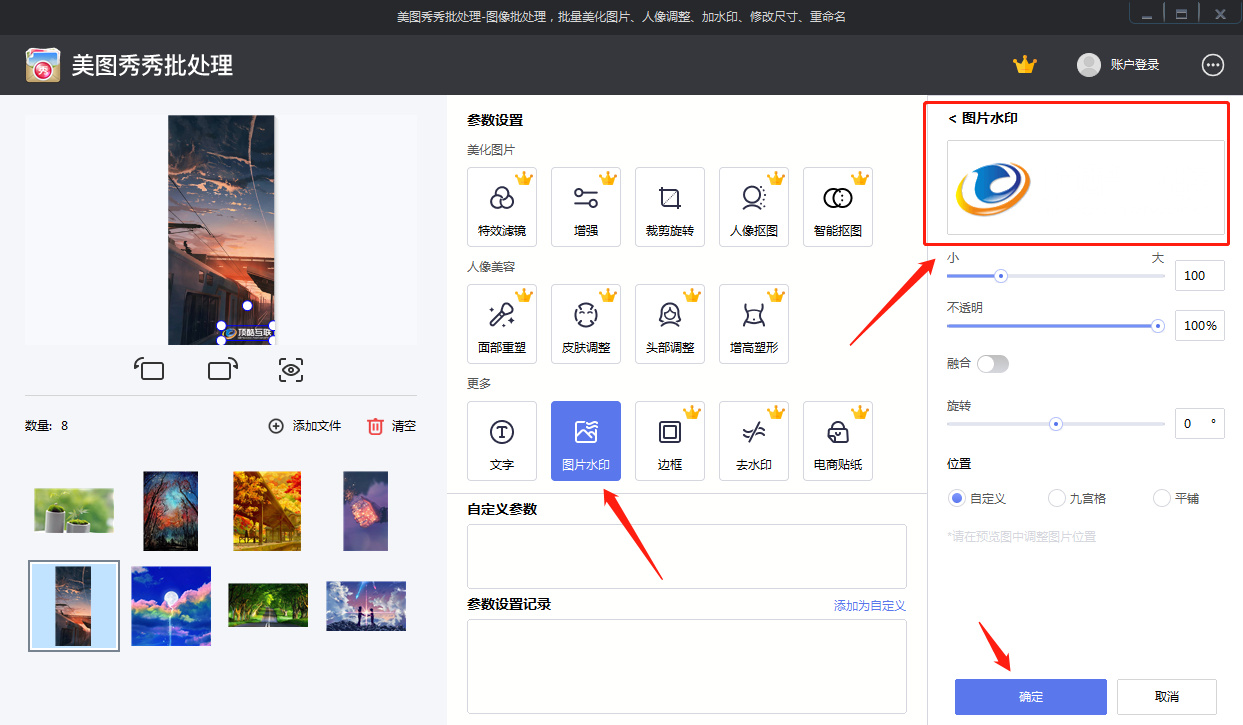
Task: Rotate preview image counterclockwise
Action: pos(149,370)
